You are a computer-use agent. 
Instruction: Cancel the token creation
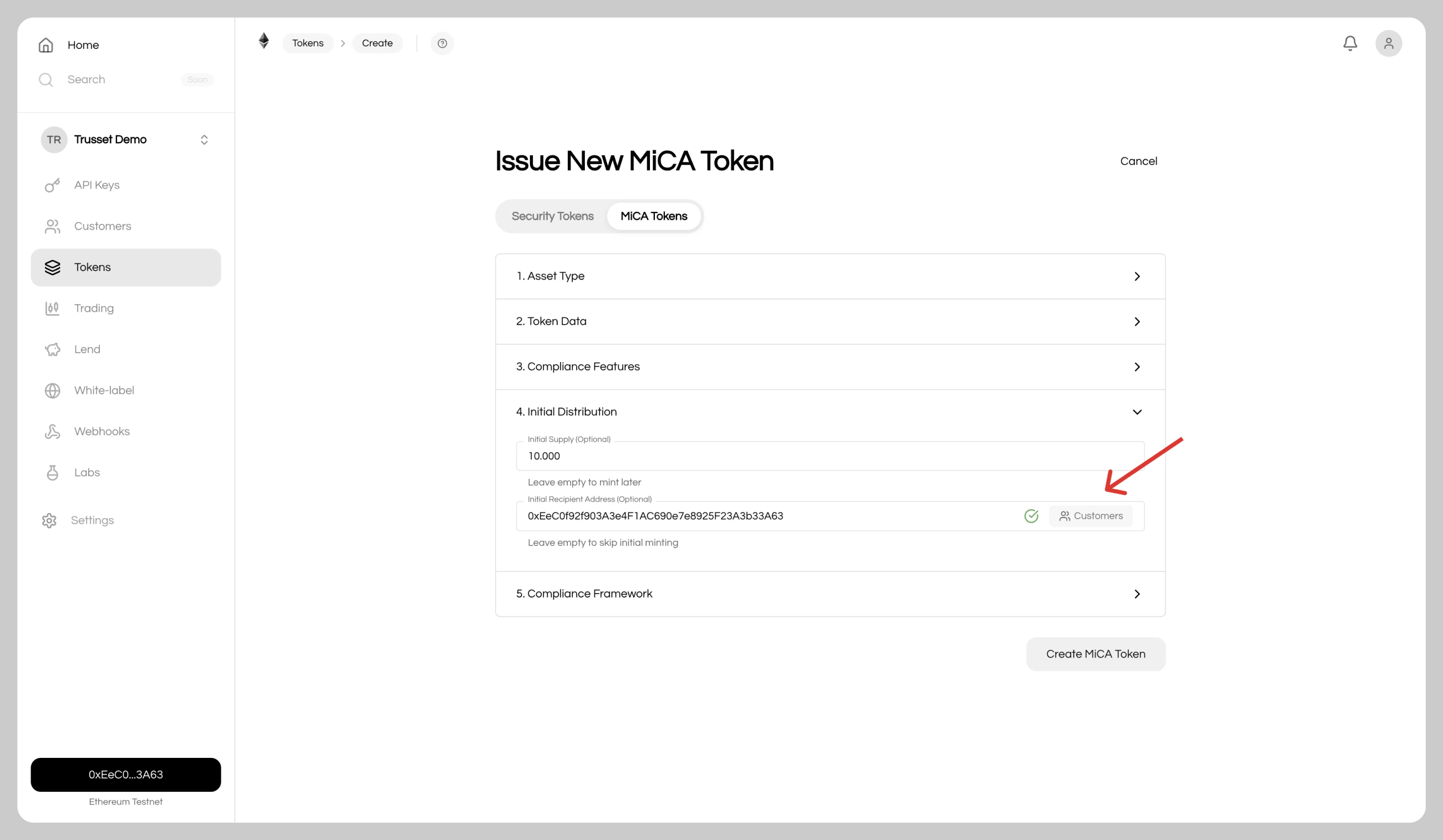tap(1138, 161)
